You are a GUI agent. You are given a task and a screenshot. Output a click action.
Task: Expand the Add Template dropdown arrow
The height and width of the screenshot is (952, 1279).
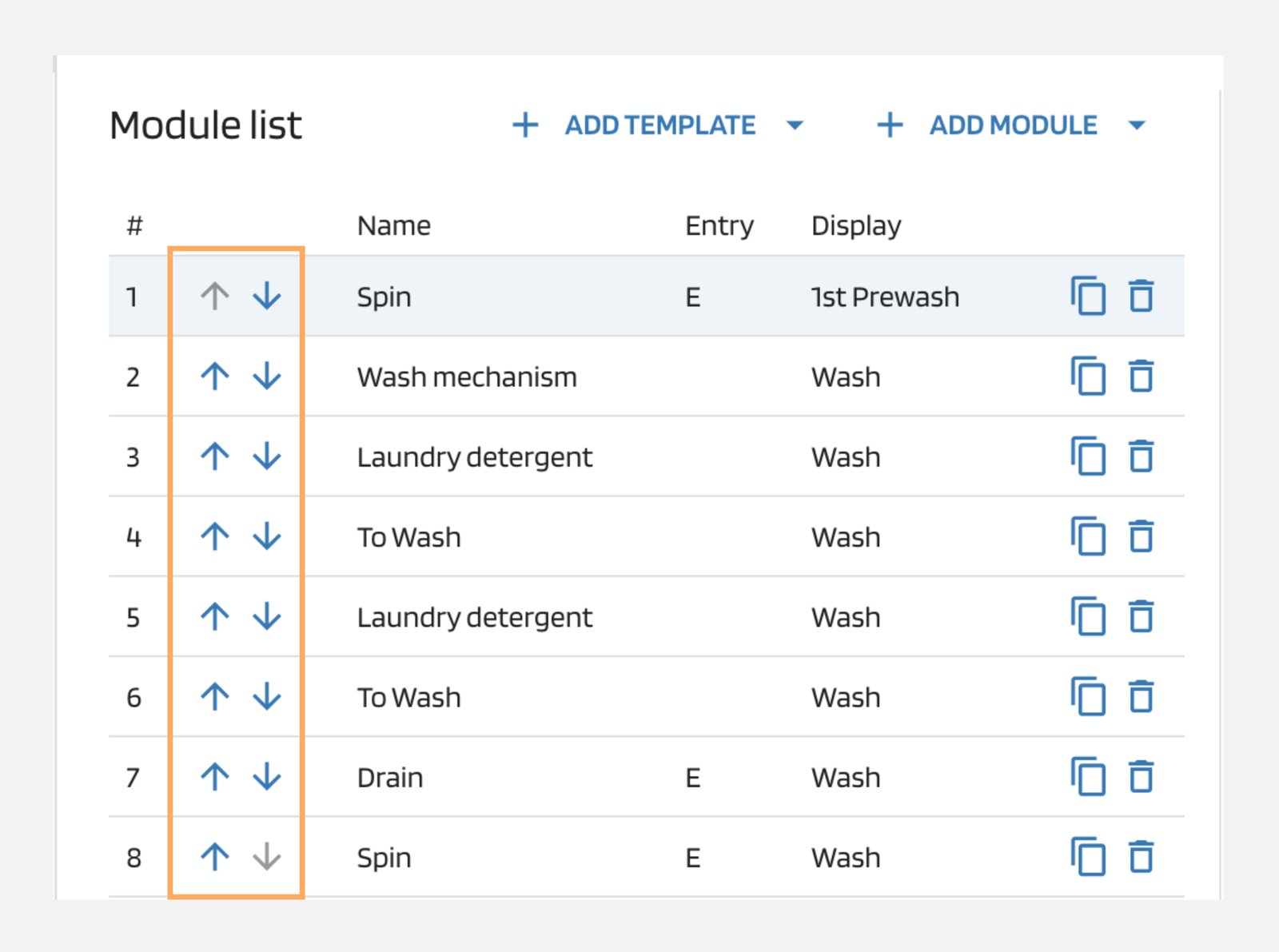pos(795,125)
